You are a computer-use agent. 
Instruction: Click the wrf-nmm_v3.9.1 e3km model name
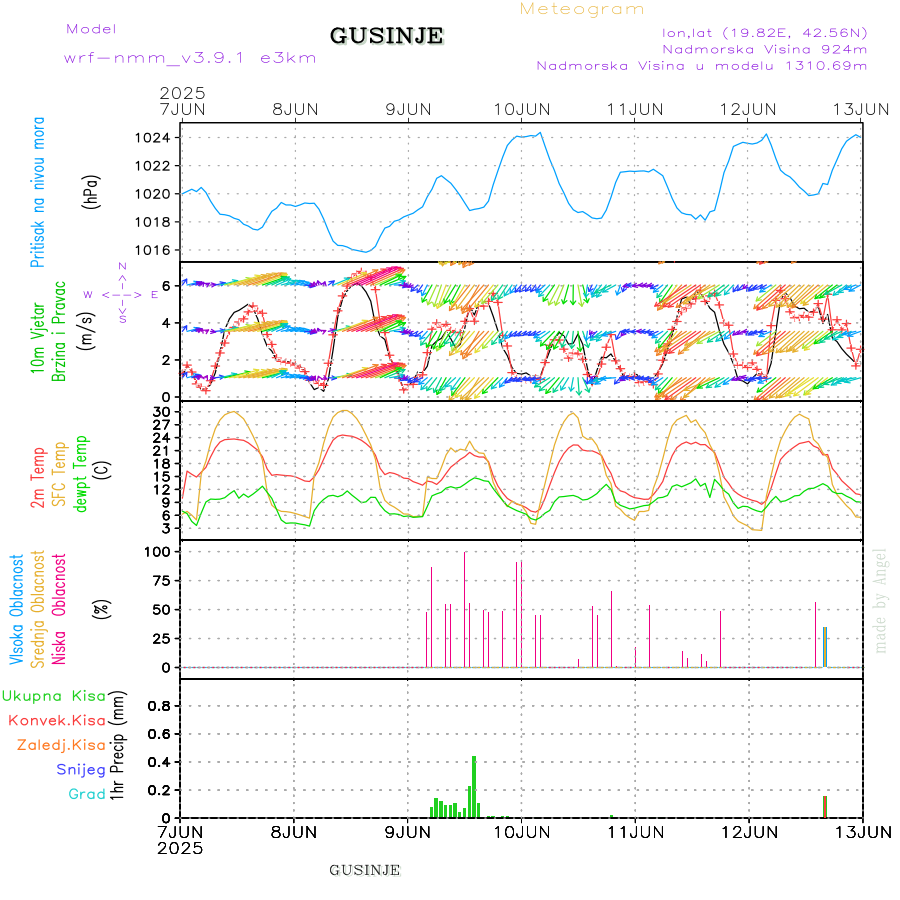pos(190,58)
